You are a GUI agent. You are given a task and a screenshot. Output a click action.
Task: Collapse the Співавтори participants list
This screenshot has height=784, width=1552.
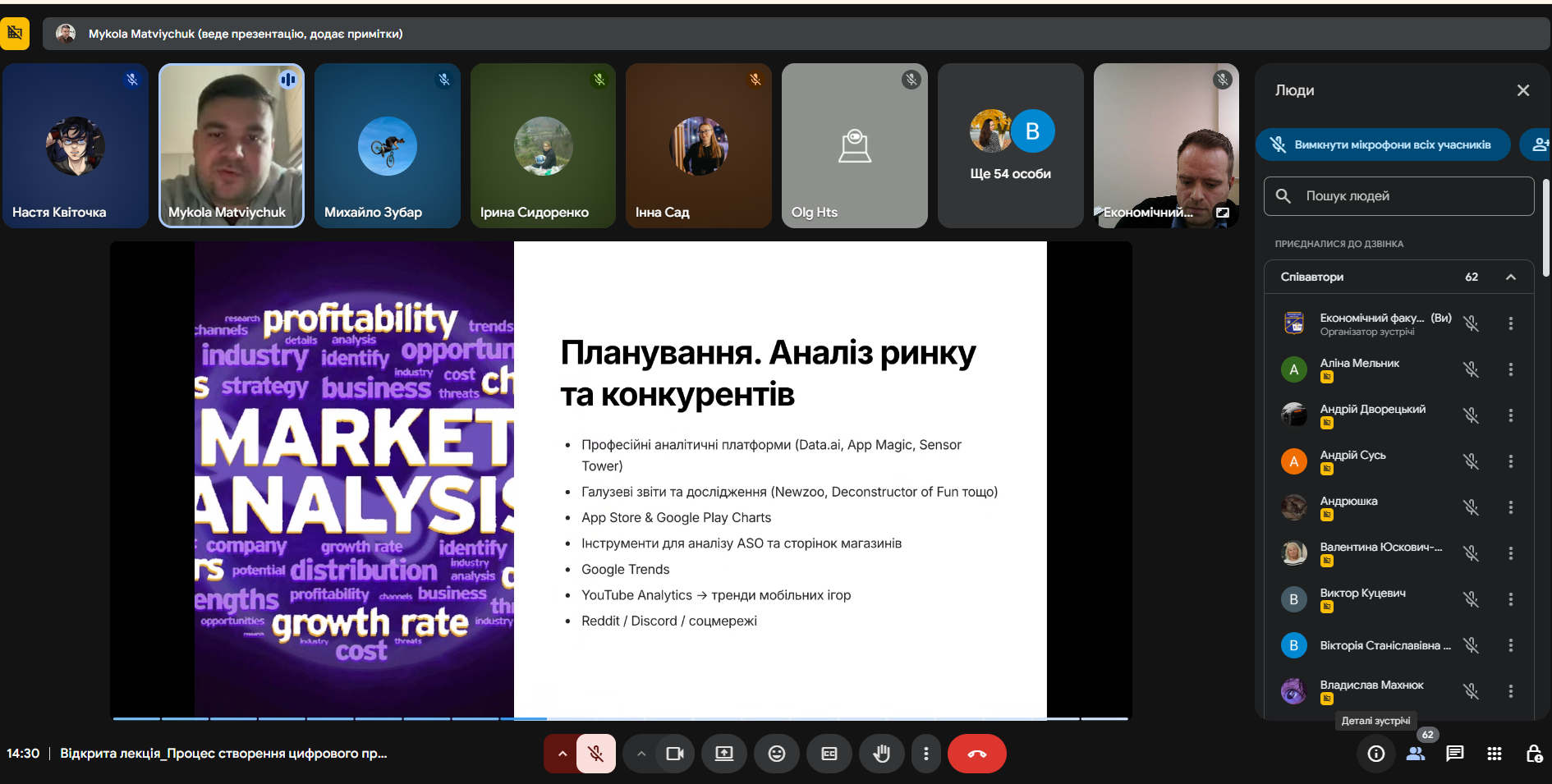[1510, 277]
